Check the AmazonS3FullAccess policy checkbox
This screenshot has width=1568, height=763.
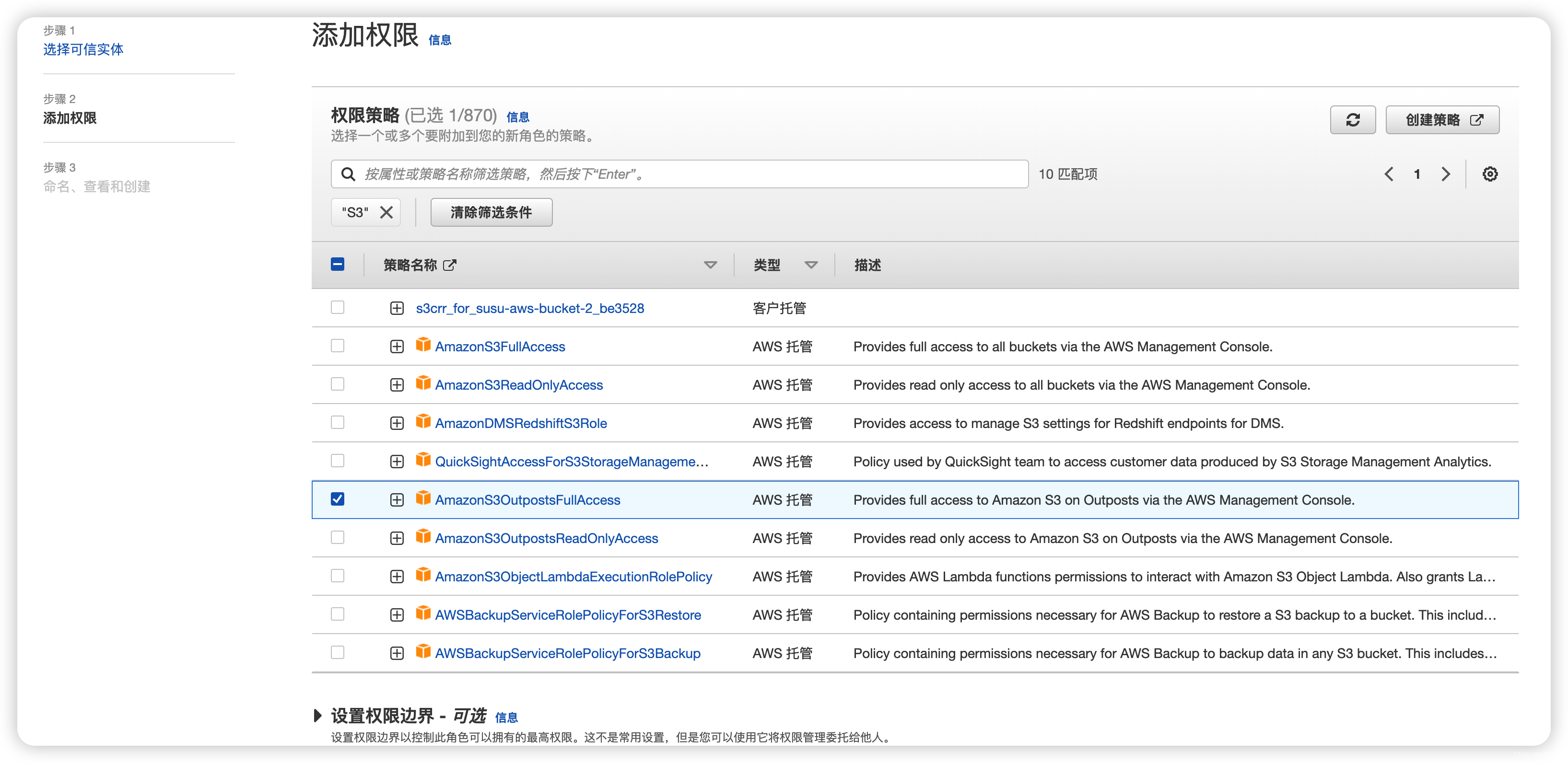337,346
